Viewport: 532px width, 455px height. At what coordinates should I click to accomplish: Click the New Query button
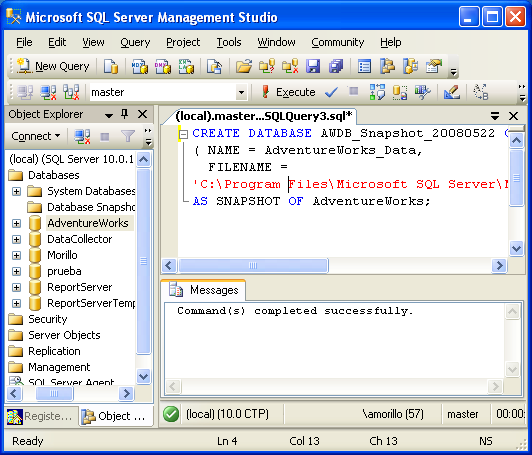[x=53, y=66]
